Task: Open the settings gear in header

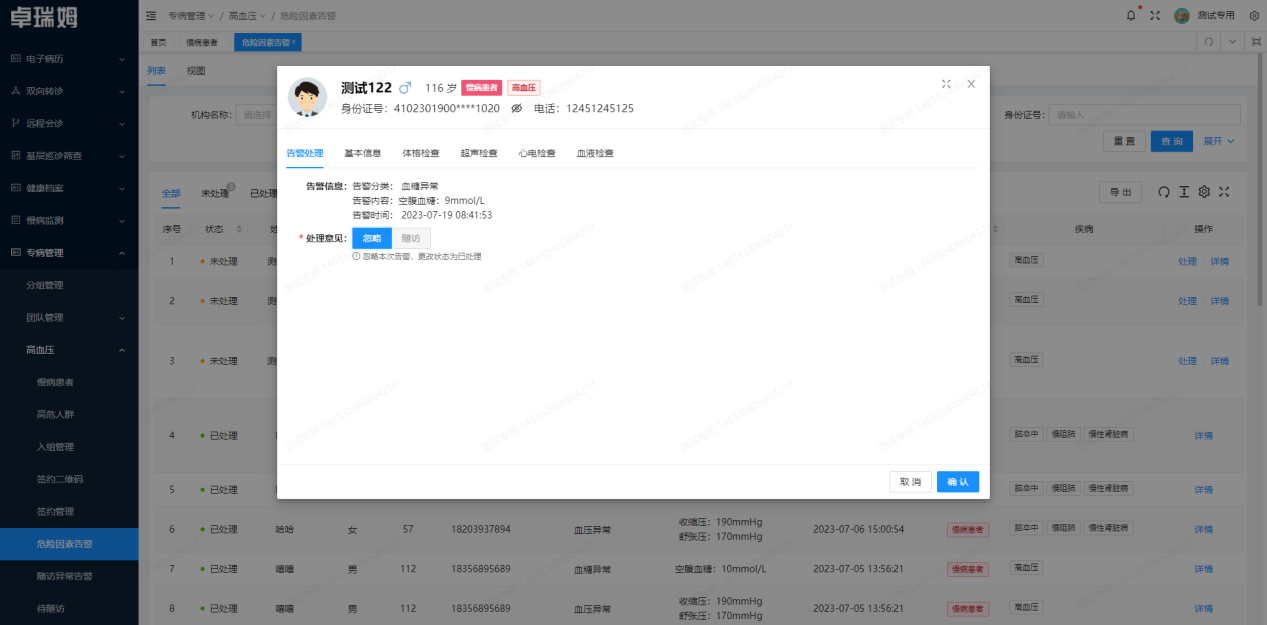Action: click(x=1254, y=15)
